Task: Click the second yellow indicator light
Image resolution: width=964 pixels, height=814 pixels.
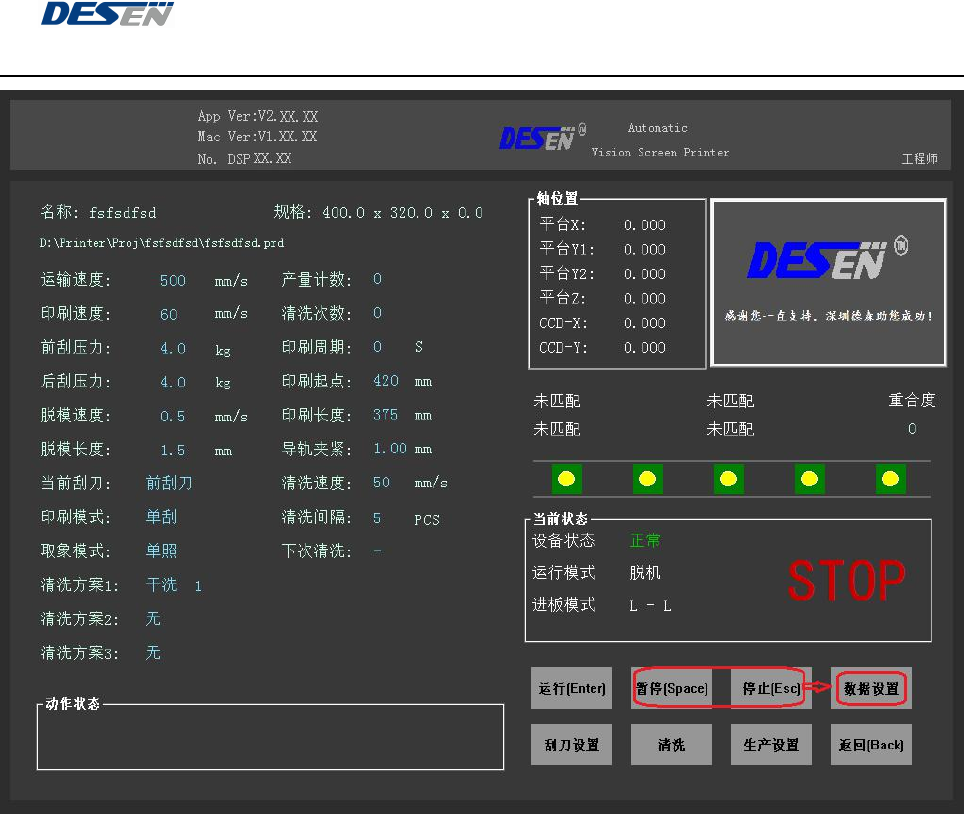Action: point(648,480)
